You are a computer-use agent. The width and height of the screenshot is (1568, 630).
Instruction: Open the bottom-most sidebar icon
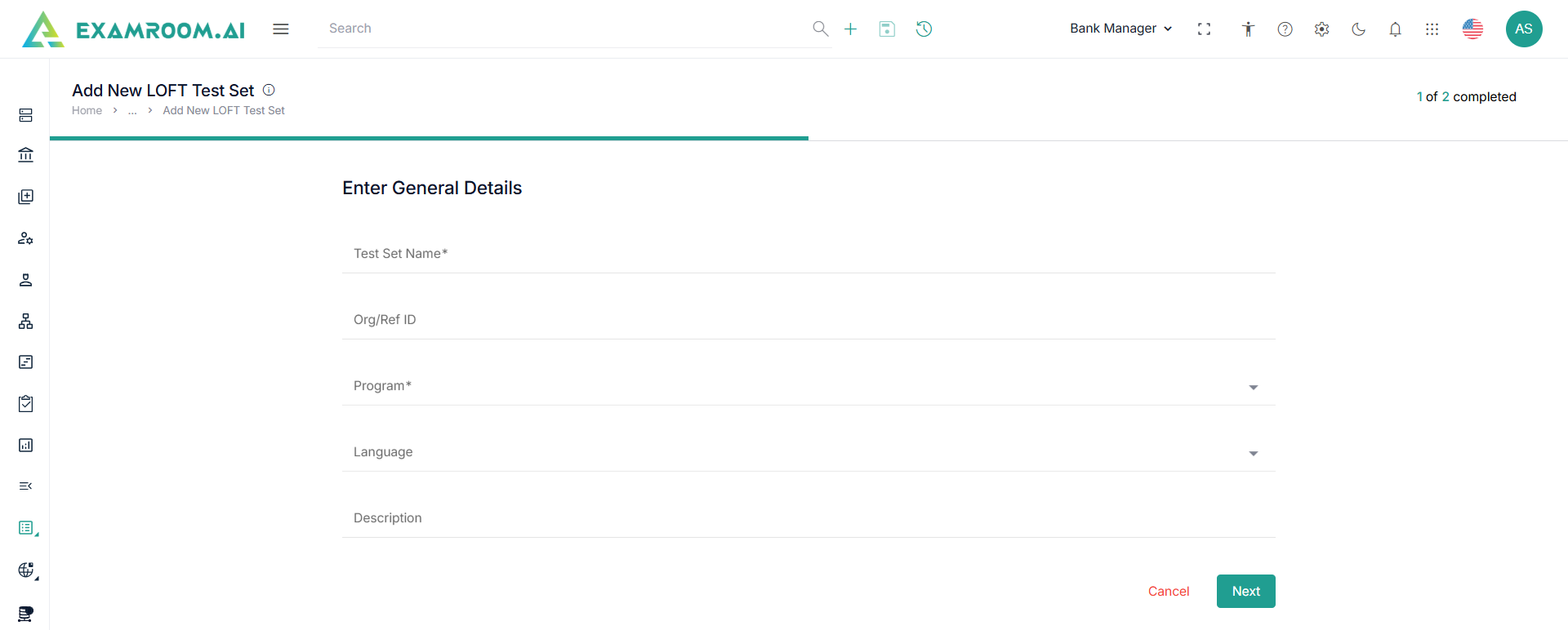click(x=26, y=613)
